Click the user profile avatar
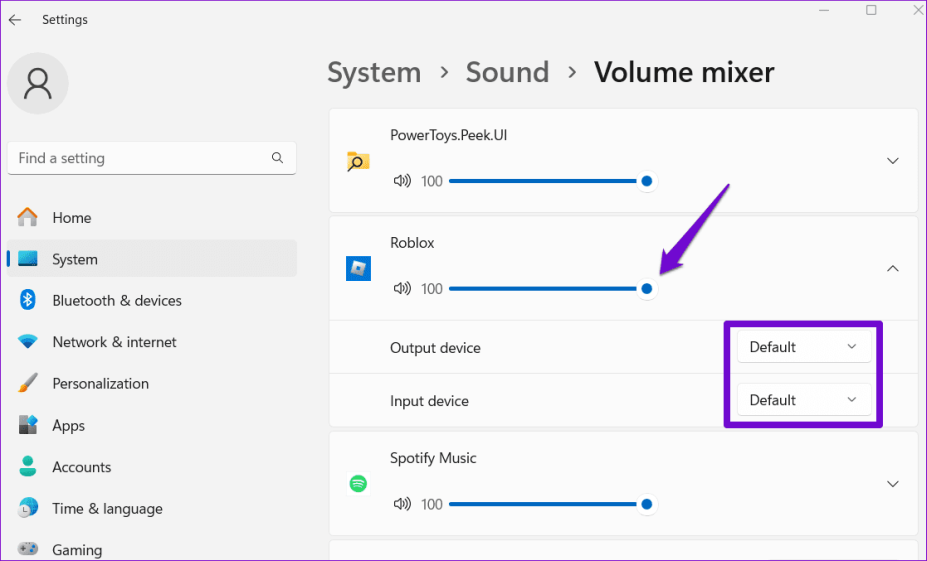 pos(38,84)
